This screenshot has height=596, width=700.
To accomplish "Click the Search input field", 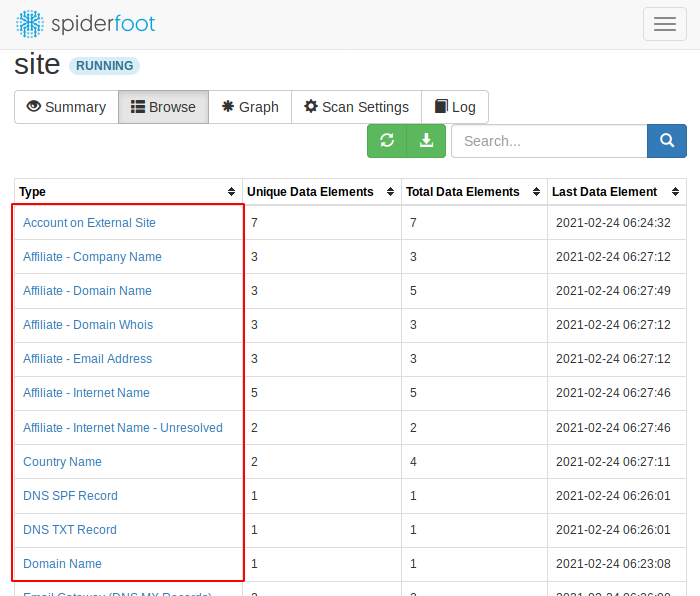I will point(549,141).
